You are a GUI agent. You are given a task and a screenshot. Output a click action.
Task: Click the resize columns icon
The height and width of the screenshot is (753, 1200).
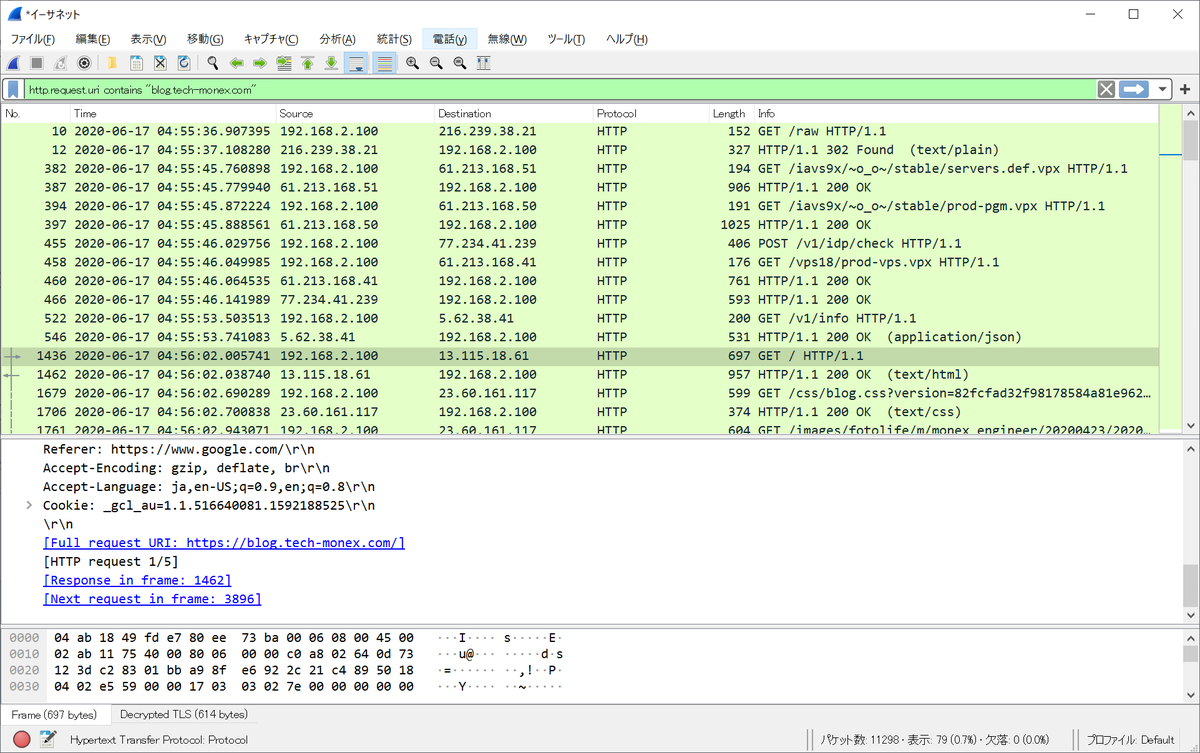pos(483,63)
